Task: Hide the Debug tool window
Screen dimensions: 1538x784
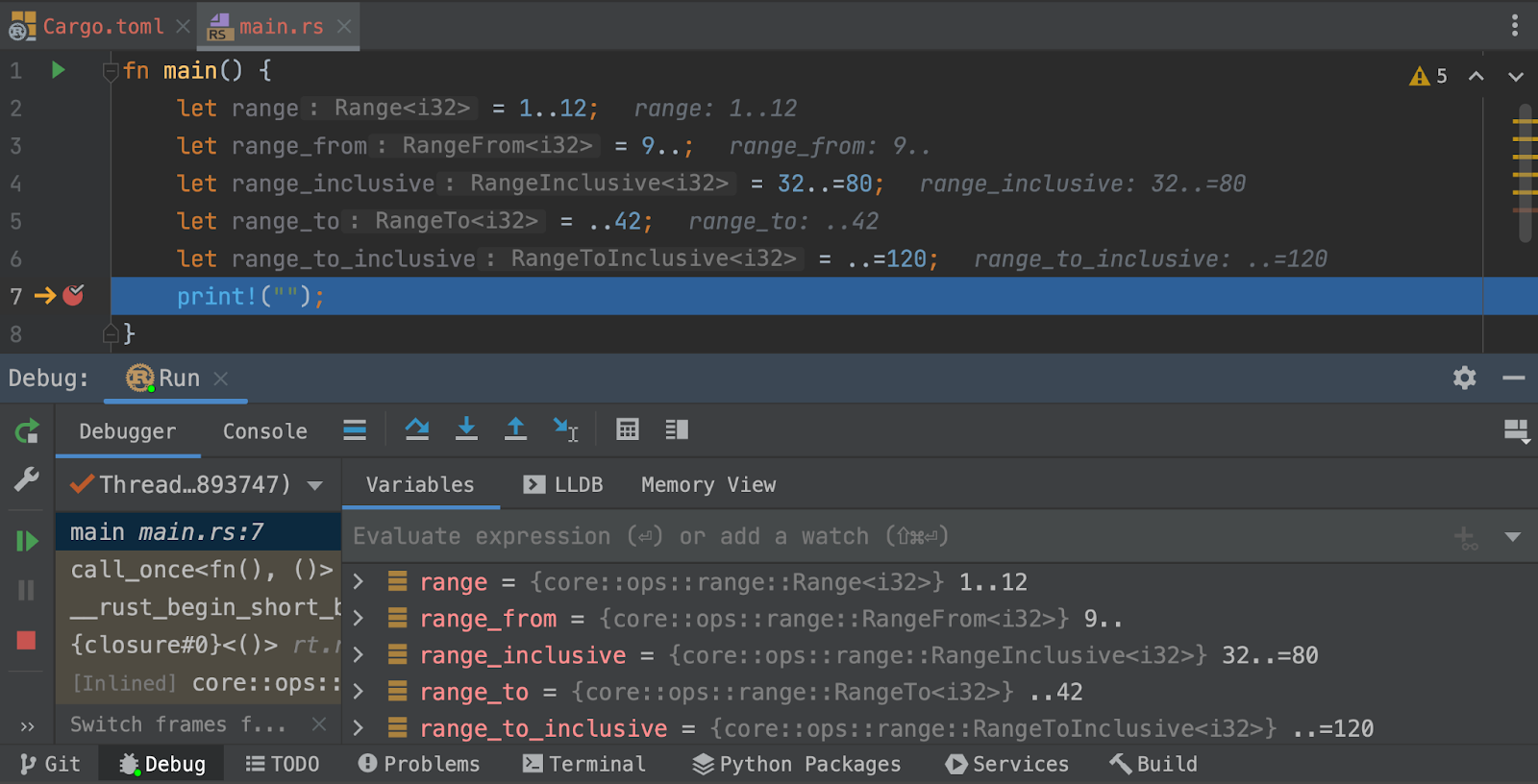Action: point(1514,378)
